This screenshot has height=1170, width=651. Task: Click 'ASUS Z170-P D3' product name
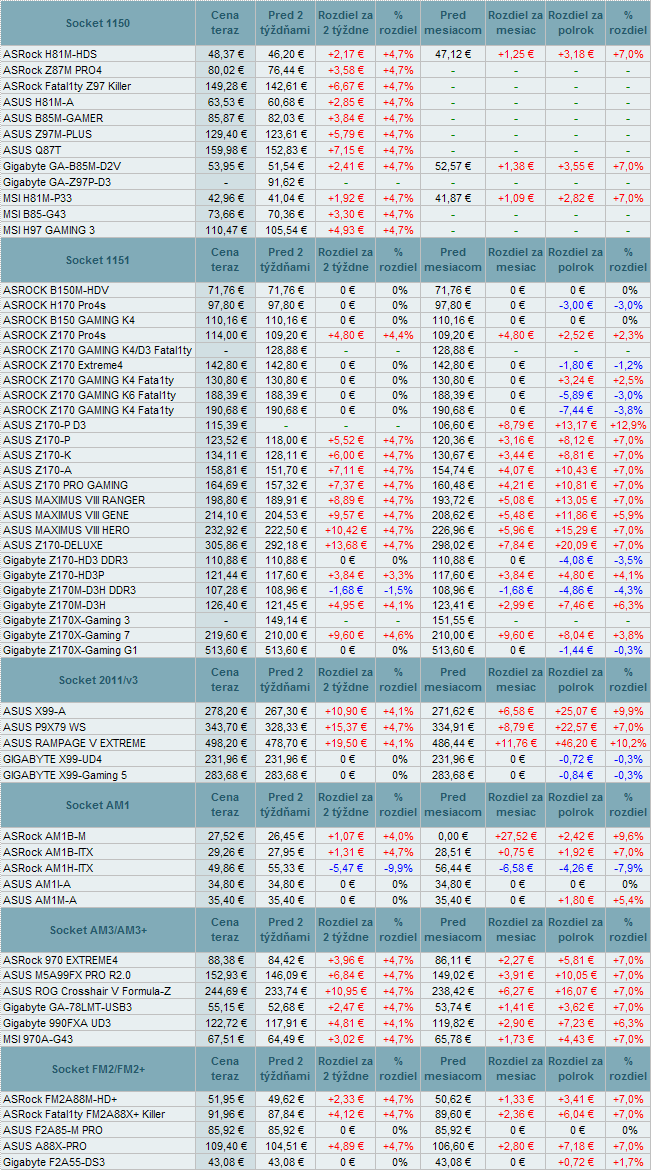43,424
